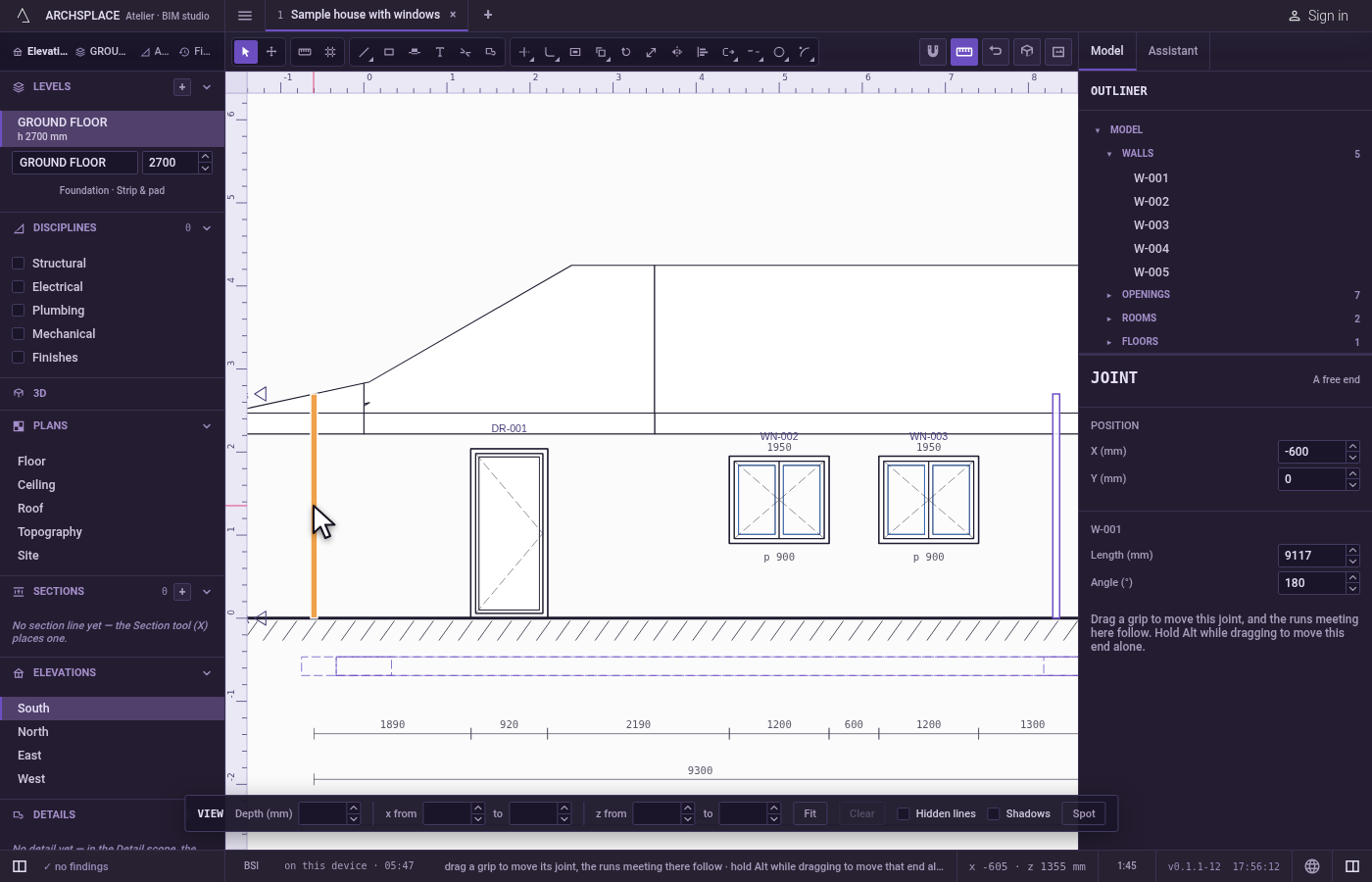Check the Finishes discipline box
1372x882 pixels.
[18, 358]
